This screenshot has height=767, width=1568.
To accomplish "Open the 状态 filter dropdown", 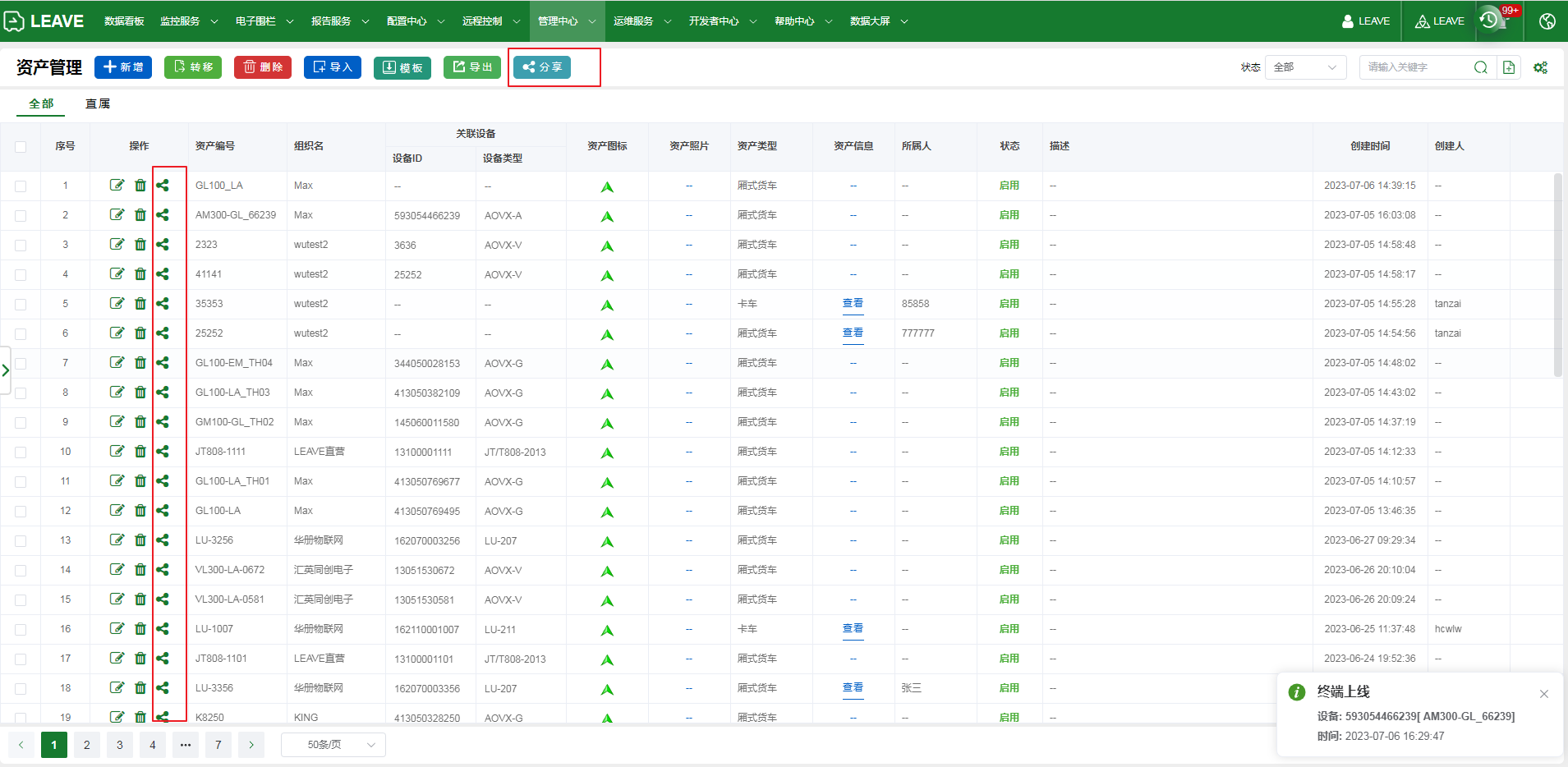I will pos(1305,67).
